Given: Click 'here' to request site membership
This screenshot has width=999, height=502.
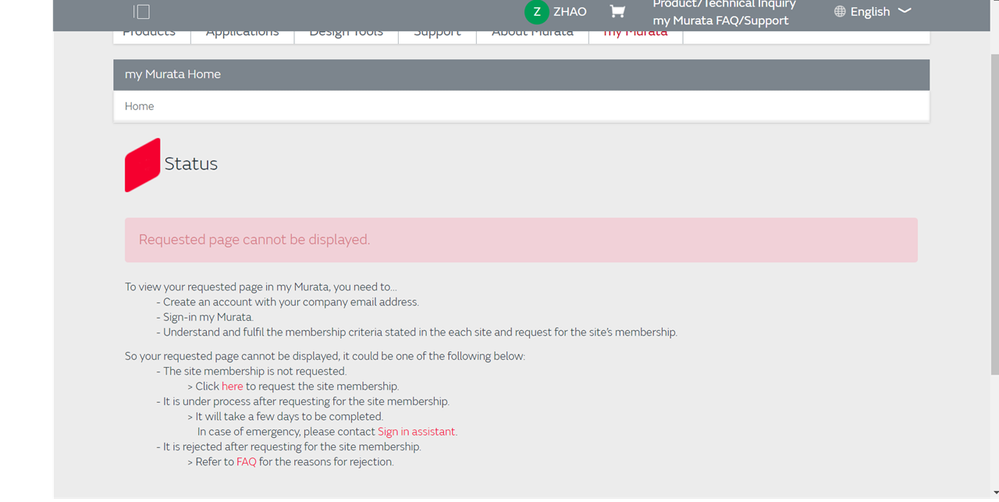Looking at the screenshot, I should tap(232, 386).
